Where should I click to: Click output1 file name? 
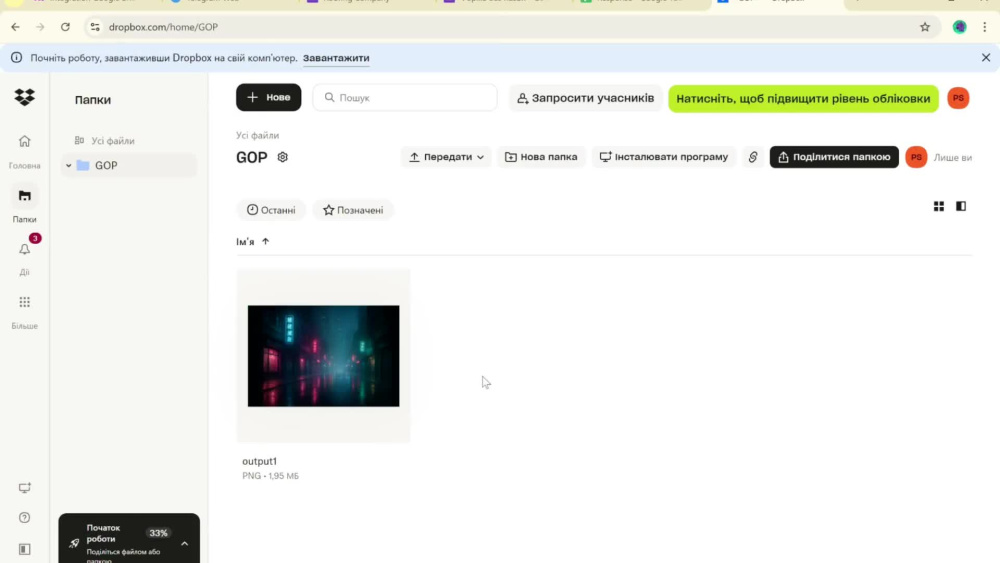point(259,461)
